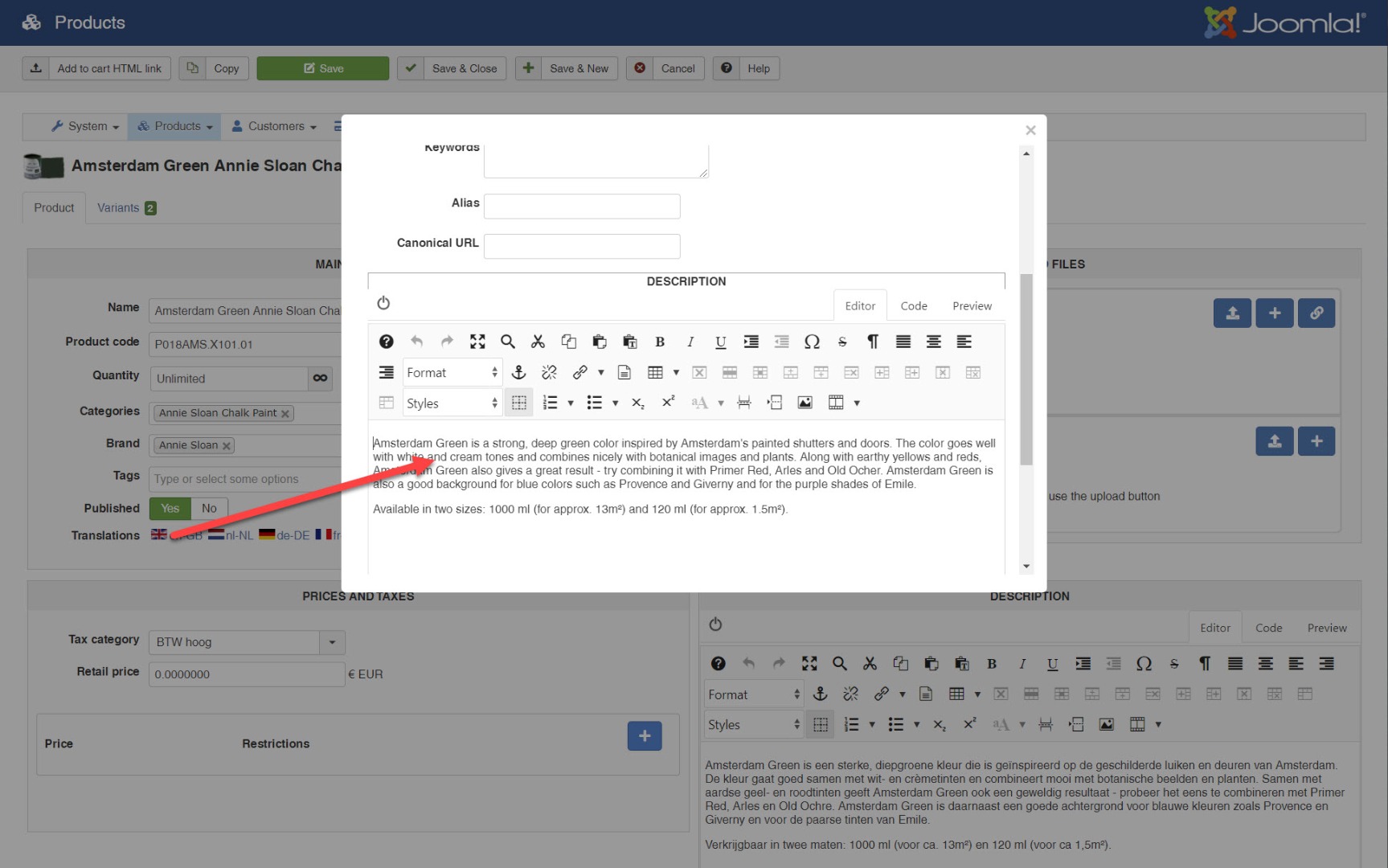Click Save & New

567,68
